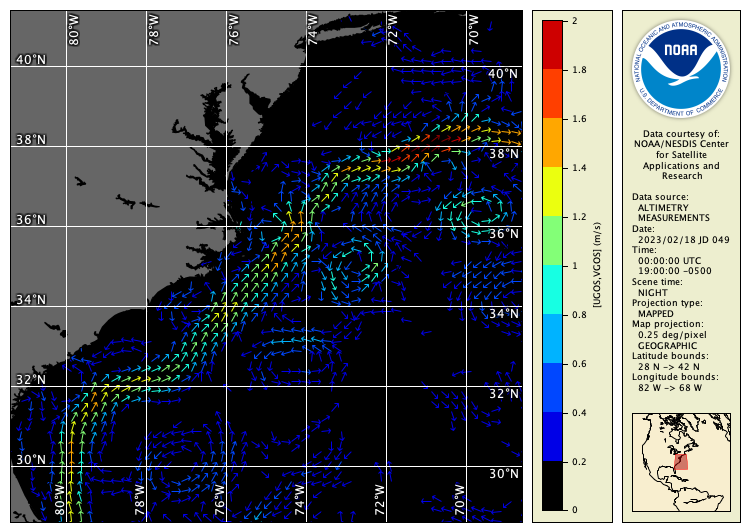Screen dimensions: 750x532
Task: Select the dark blue 0.2–0.4 colorbar segment
Action: coord(552,437)
